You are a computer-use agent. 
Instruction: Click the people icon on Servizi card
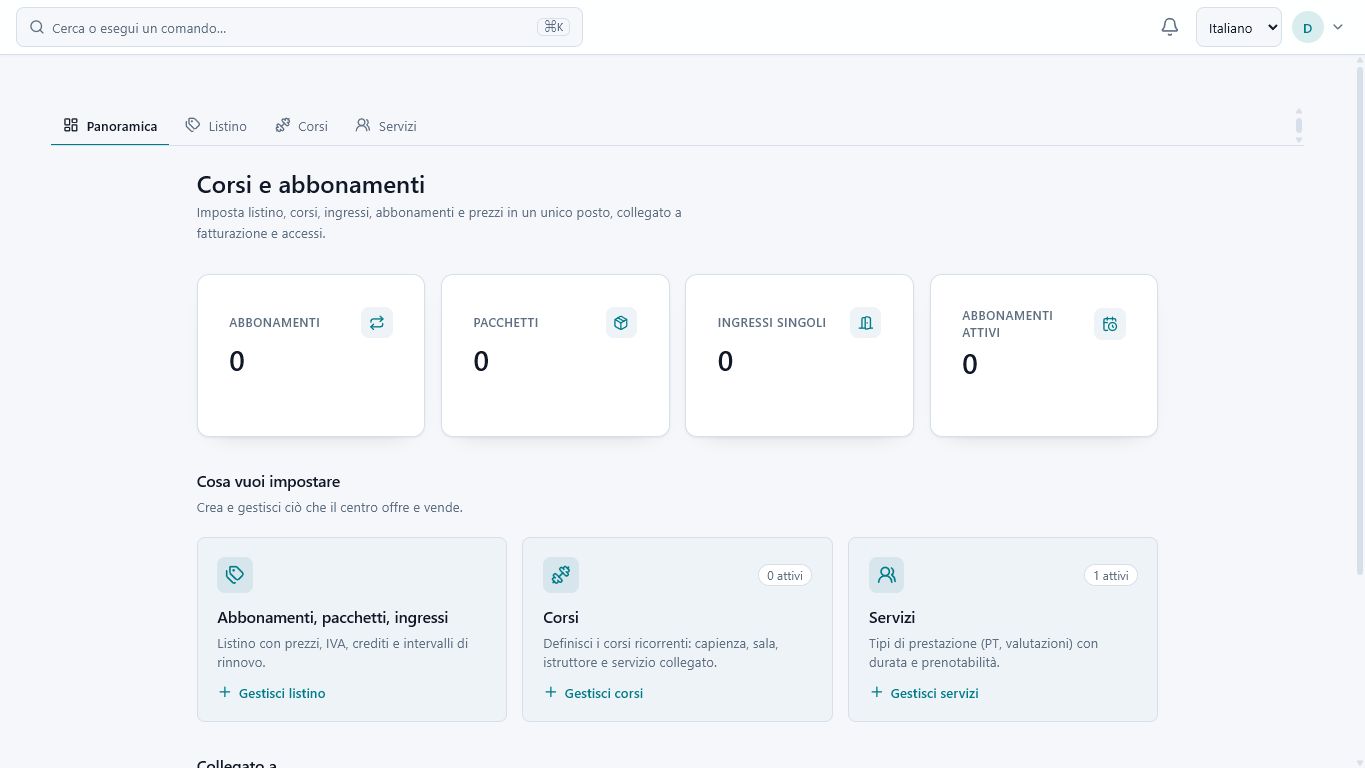[x=887, y=575]
